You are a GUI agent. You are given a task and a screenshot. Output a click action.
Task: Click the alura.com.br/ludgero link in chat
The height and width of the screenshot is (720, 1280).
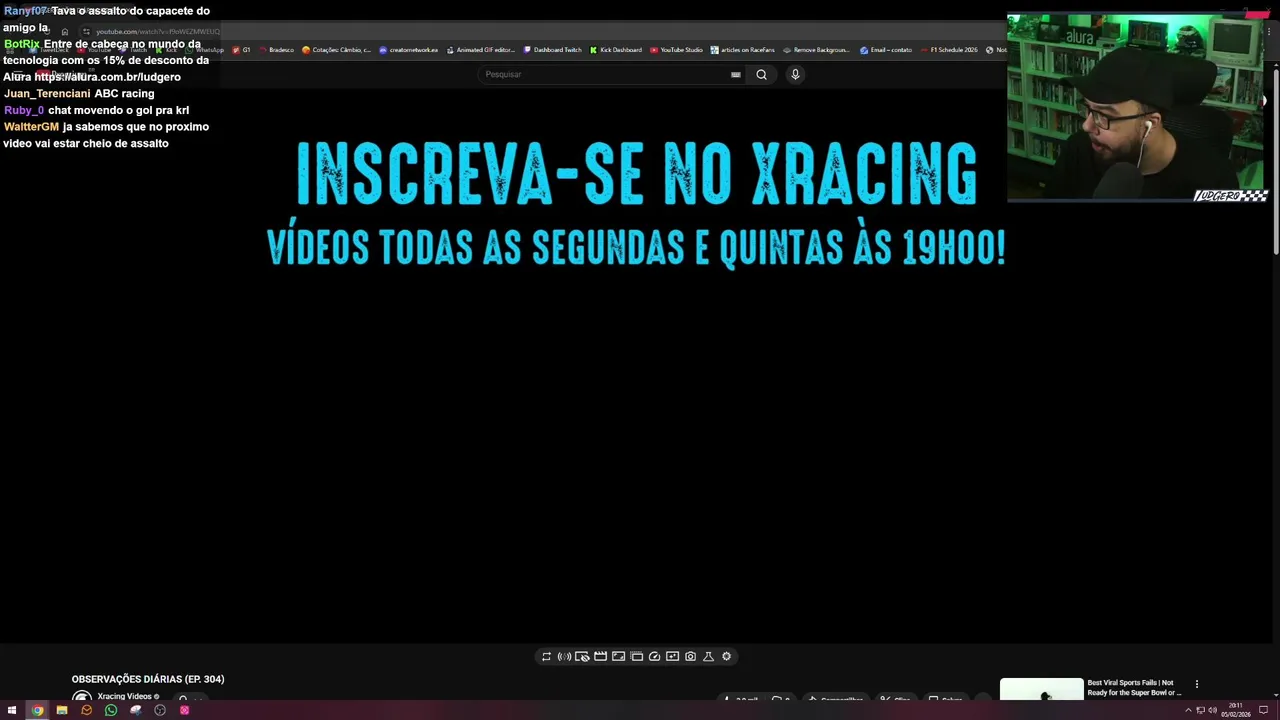click(107, 77)
